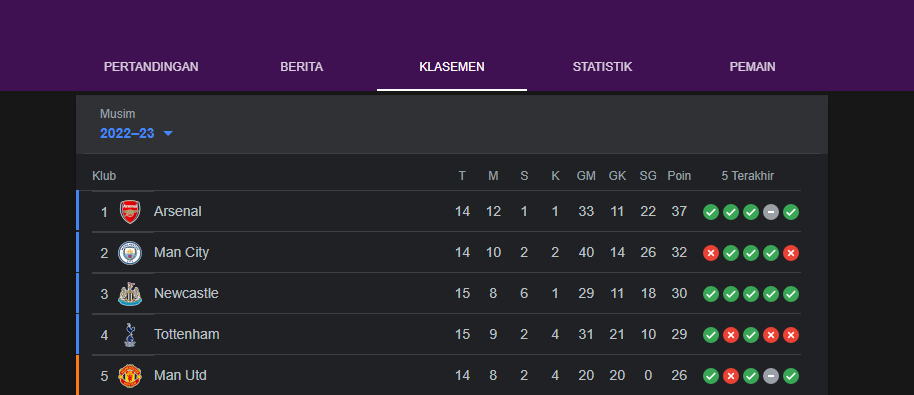Click Arsenal's grey draw result icon
This screenshot has width=914, height=395.
pyautogui.click(x=771, y=212)
